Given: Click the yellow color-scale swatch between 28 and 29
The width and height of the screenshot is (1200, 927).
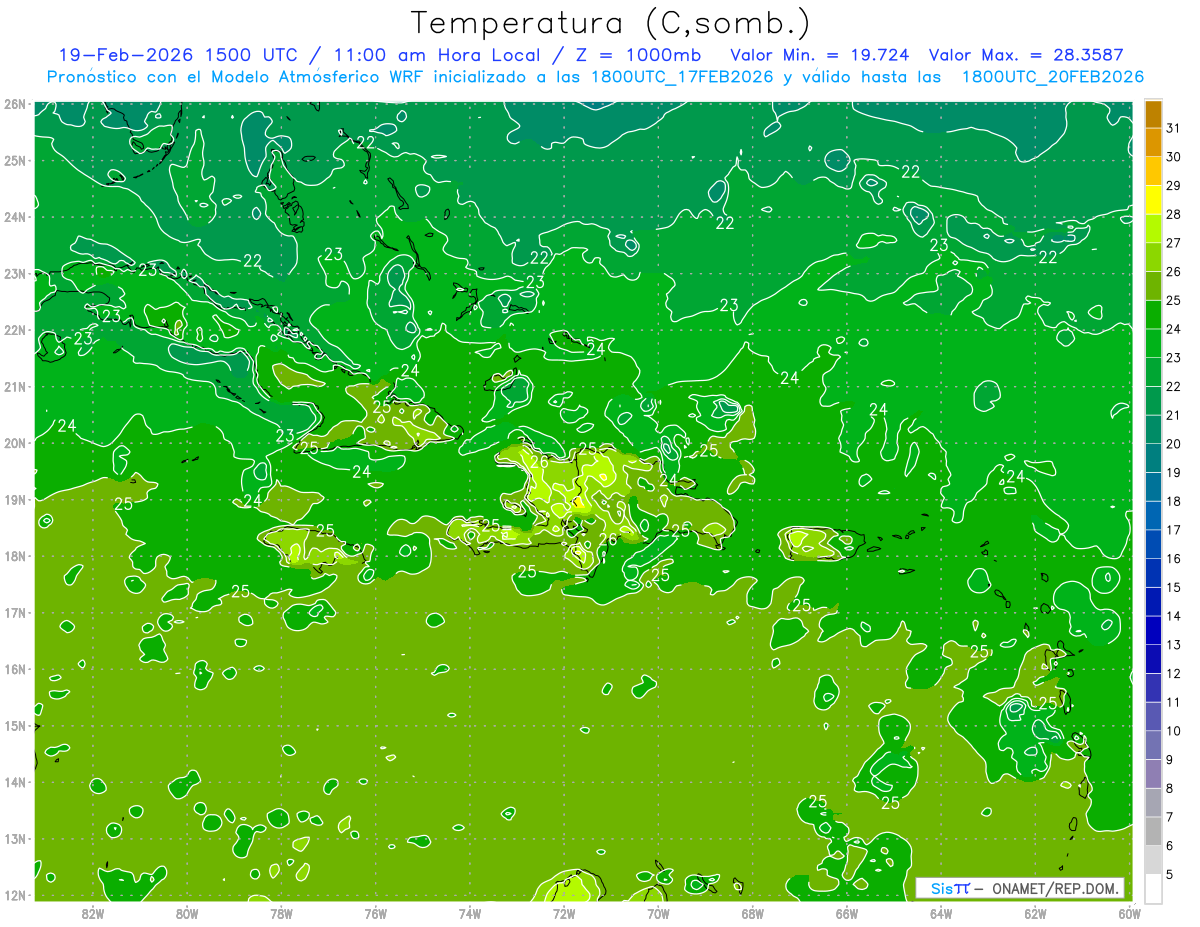Looking at the screenshot, I should [x=1153, y=200].
